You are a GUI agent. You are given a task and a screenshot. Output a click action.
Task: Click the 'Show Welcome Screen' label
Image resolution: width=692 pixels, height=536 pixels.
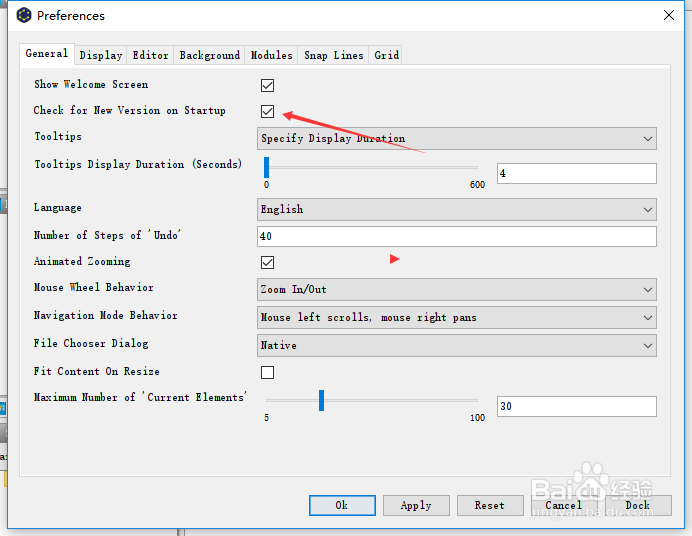pos(91,84)
